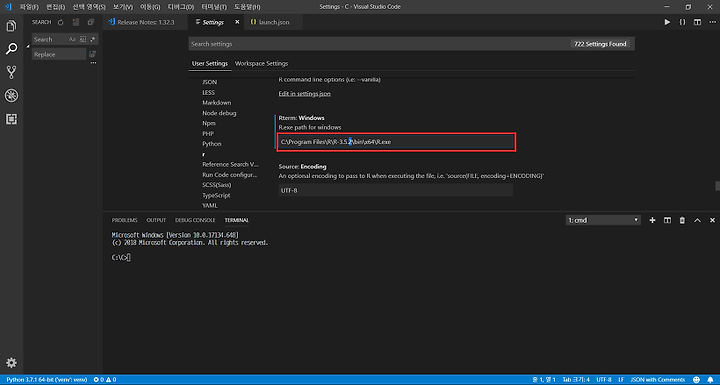
Task: Open the 터미널(T) menu
Action: pyautogui.click(x=214, y=7)
